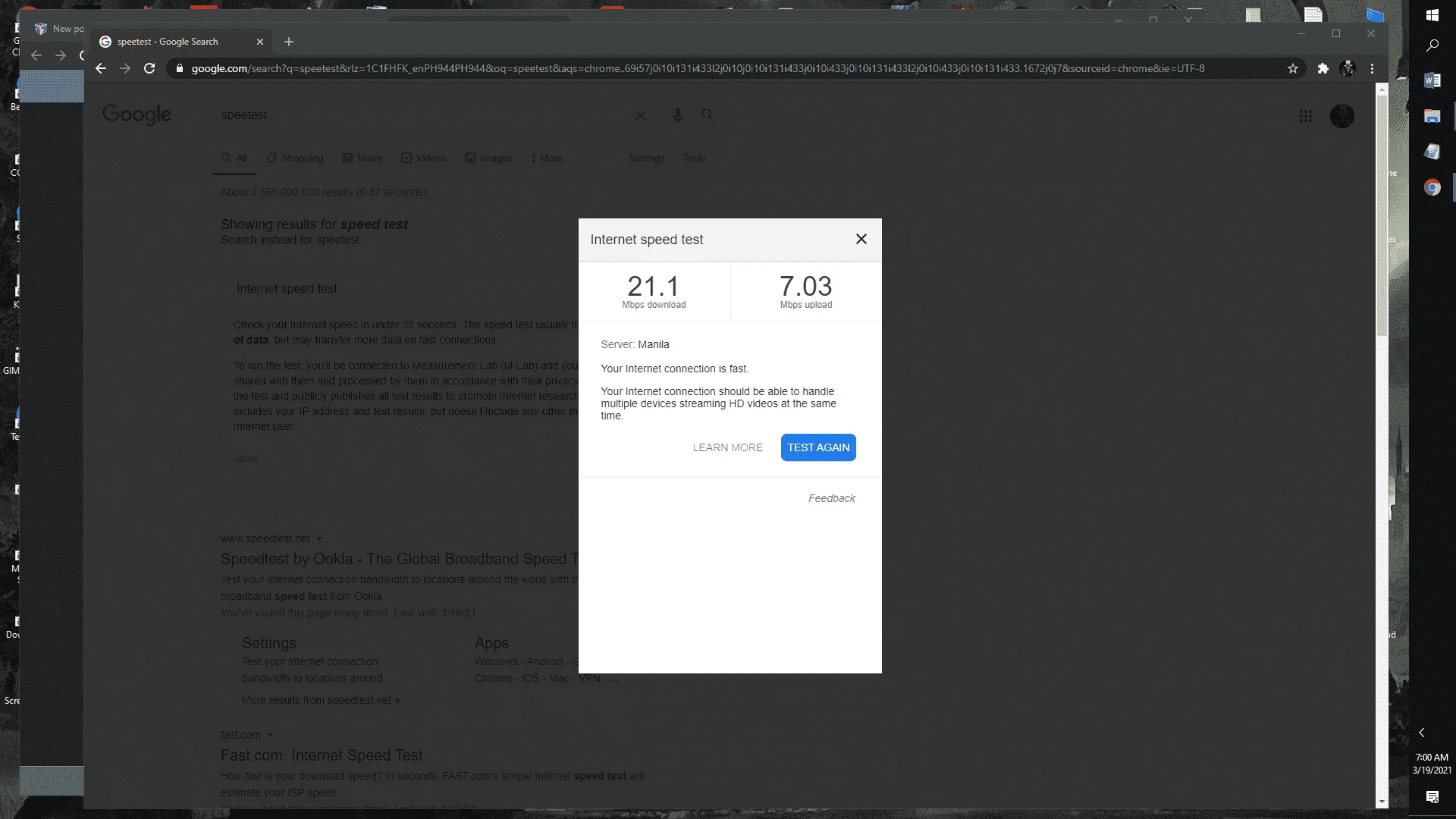Open Chrome extensions puzzle icon
Screen dimensions: 1456x819
[x=1323, y=68]
